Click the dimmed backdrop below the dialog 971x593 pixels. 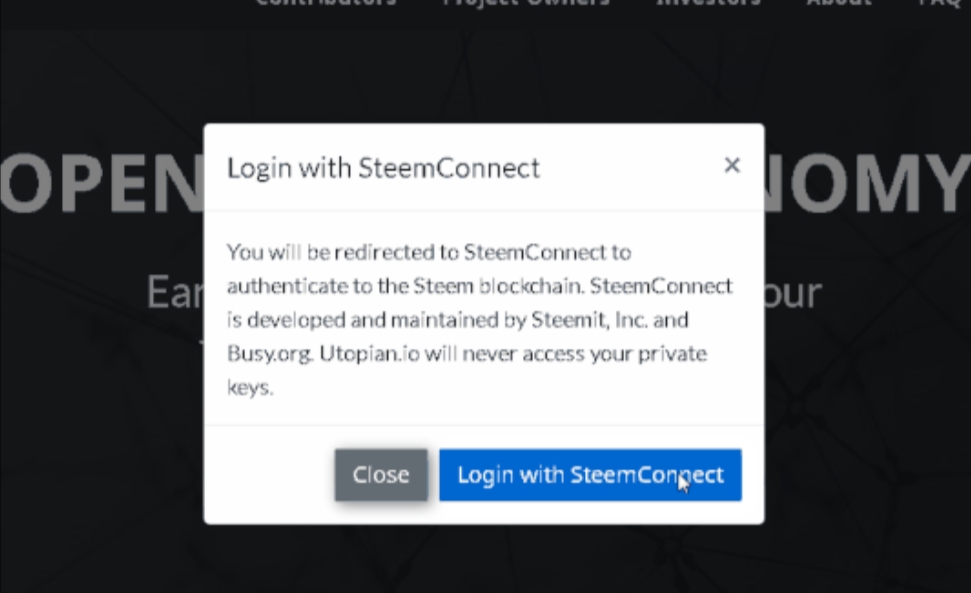(484, 559)
